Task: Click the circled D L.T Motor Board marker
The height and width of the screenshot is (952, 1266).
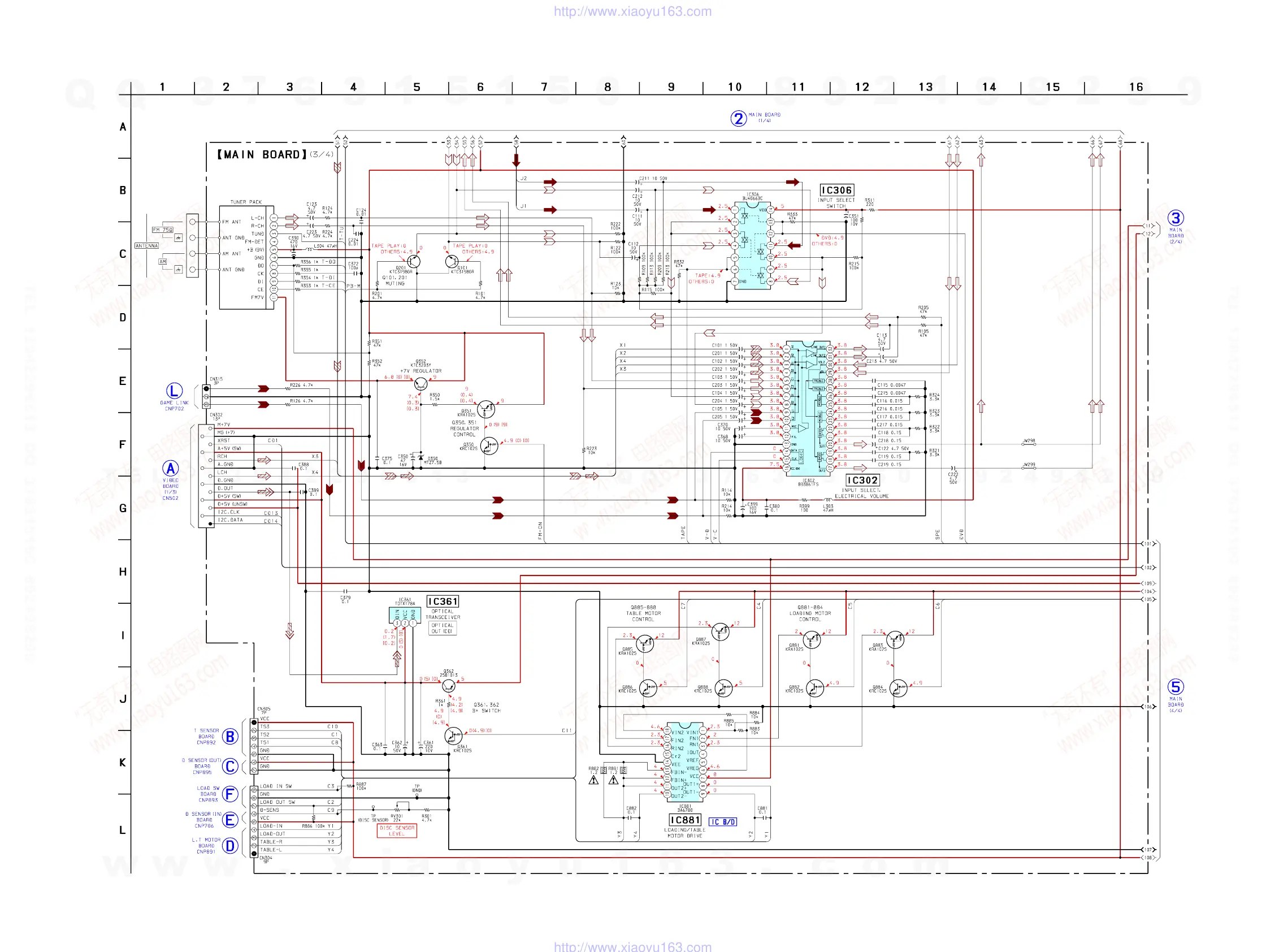Action: coord(230,846)
